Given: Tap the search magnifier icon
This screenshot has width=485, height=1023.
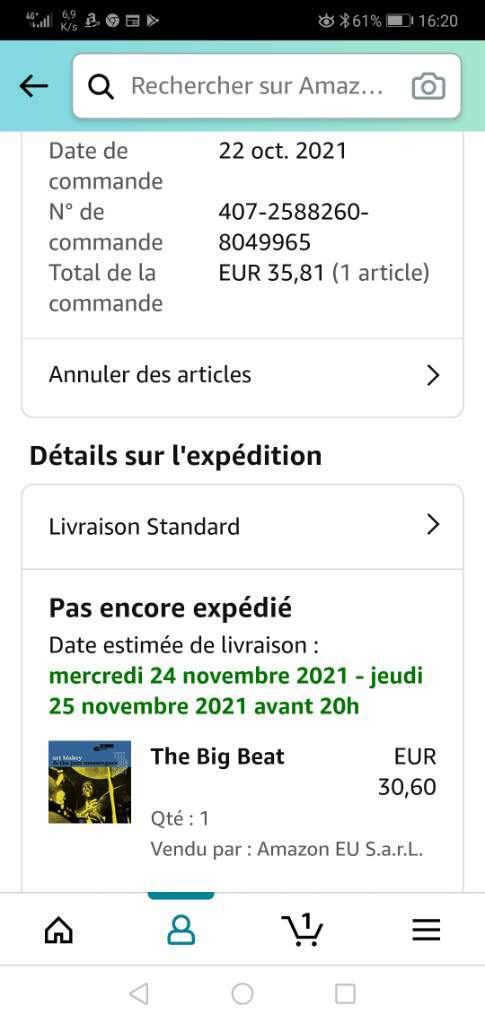Looking at the screenshot, I should tap(101, 87).
